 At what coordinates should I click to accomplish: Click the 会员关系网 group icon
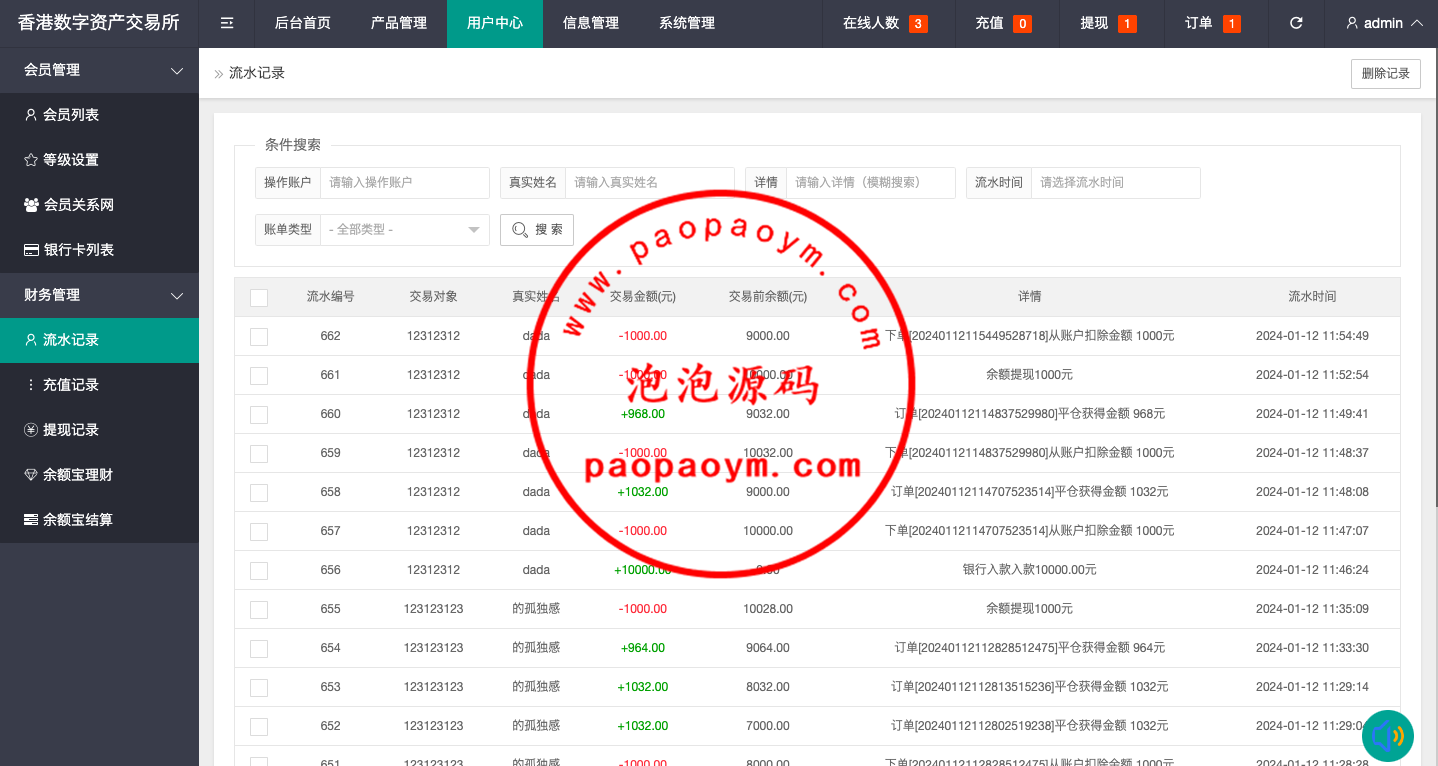[31, 205]
